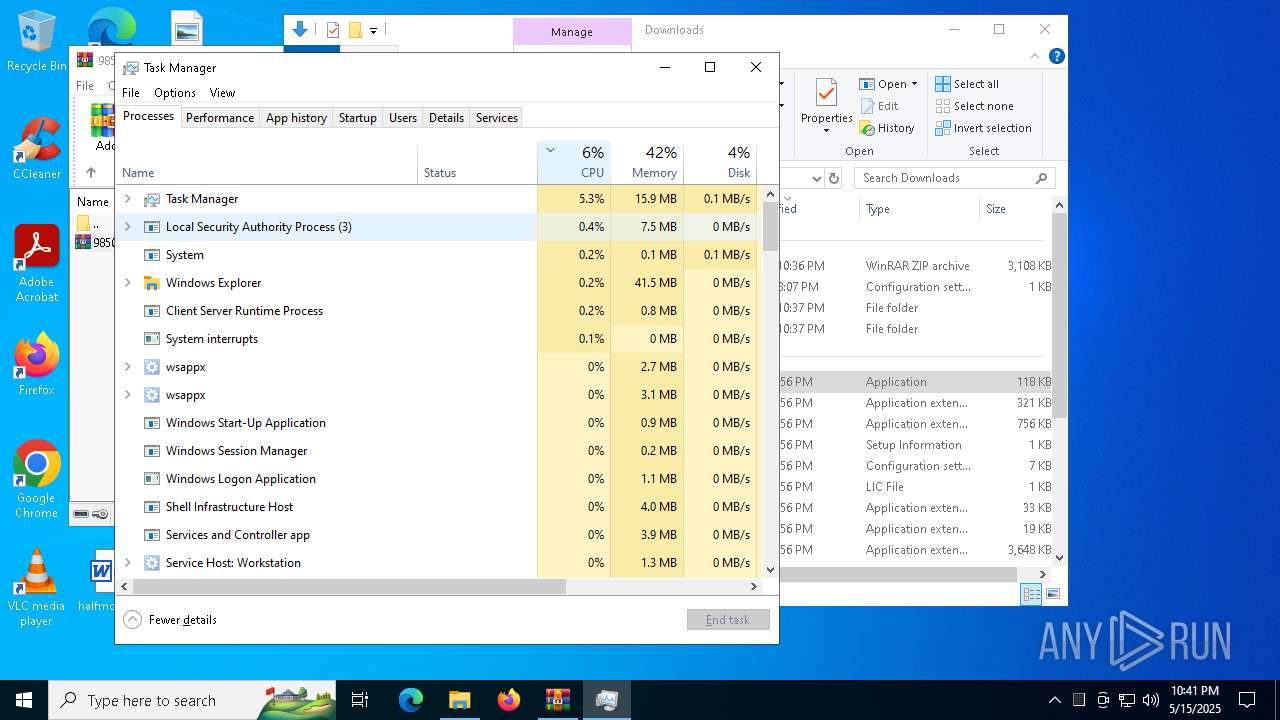Switch to details view icon in Explorer
1280x720 pixels.
click(x=1032, y=594)
